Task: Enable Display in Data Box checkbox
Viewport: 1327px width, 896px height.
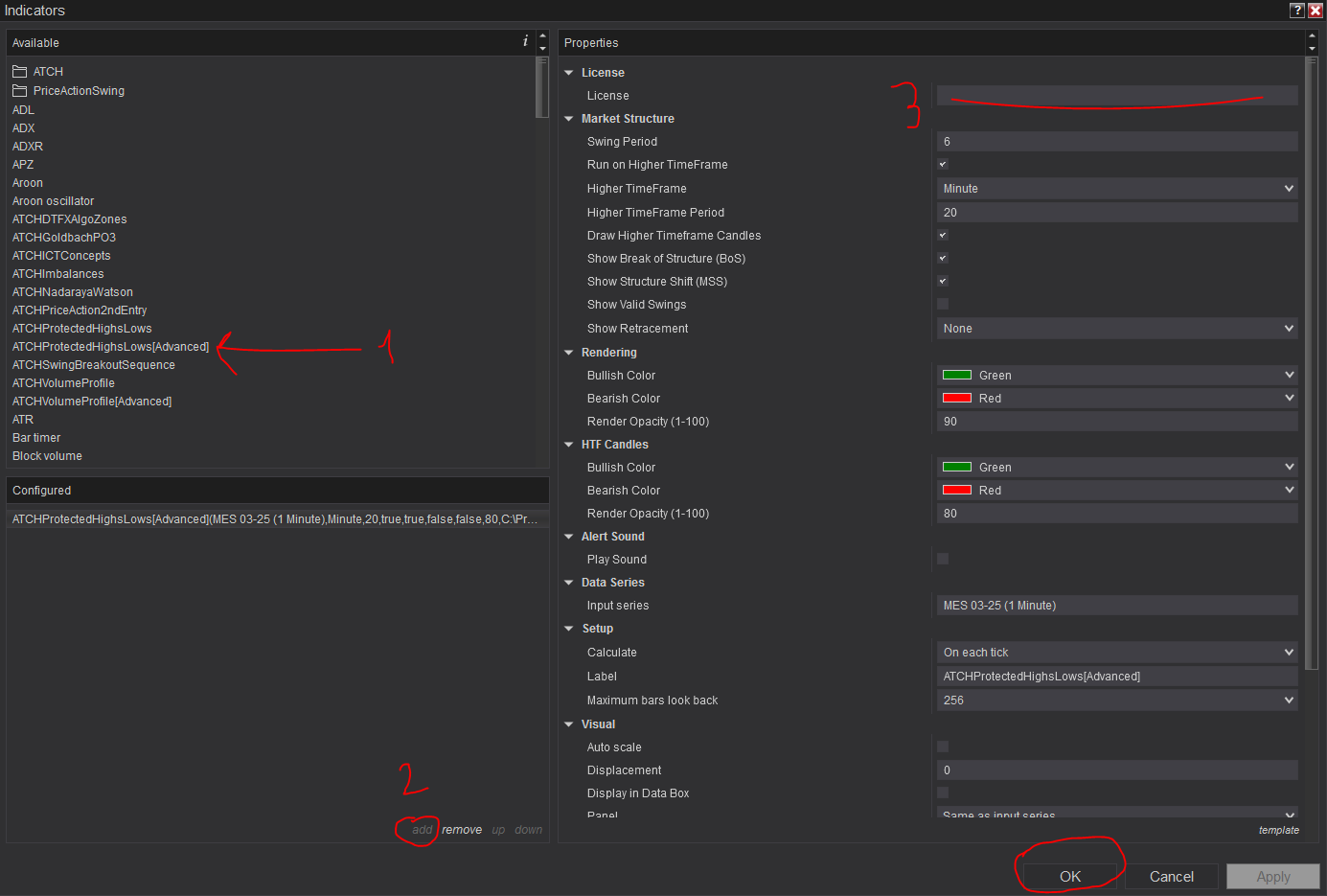Action: pyautogui.click(x=943, y=793)
